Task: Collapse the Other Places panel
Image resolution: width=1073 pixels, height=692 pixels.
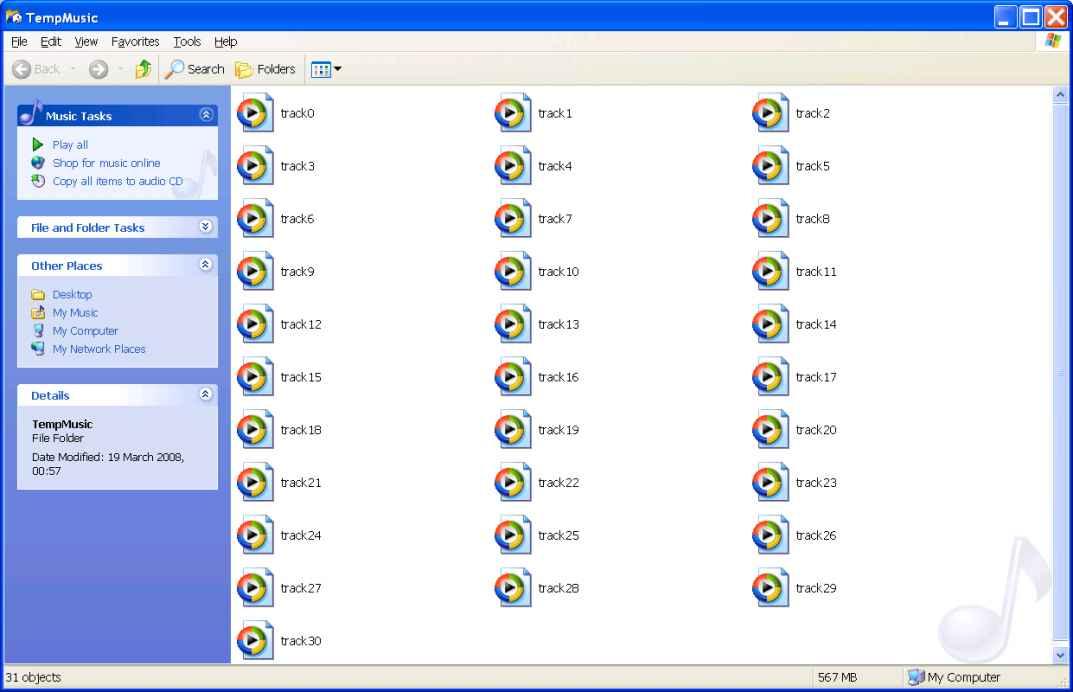Action: click(206, 265)
